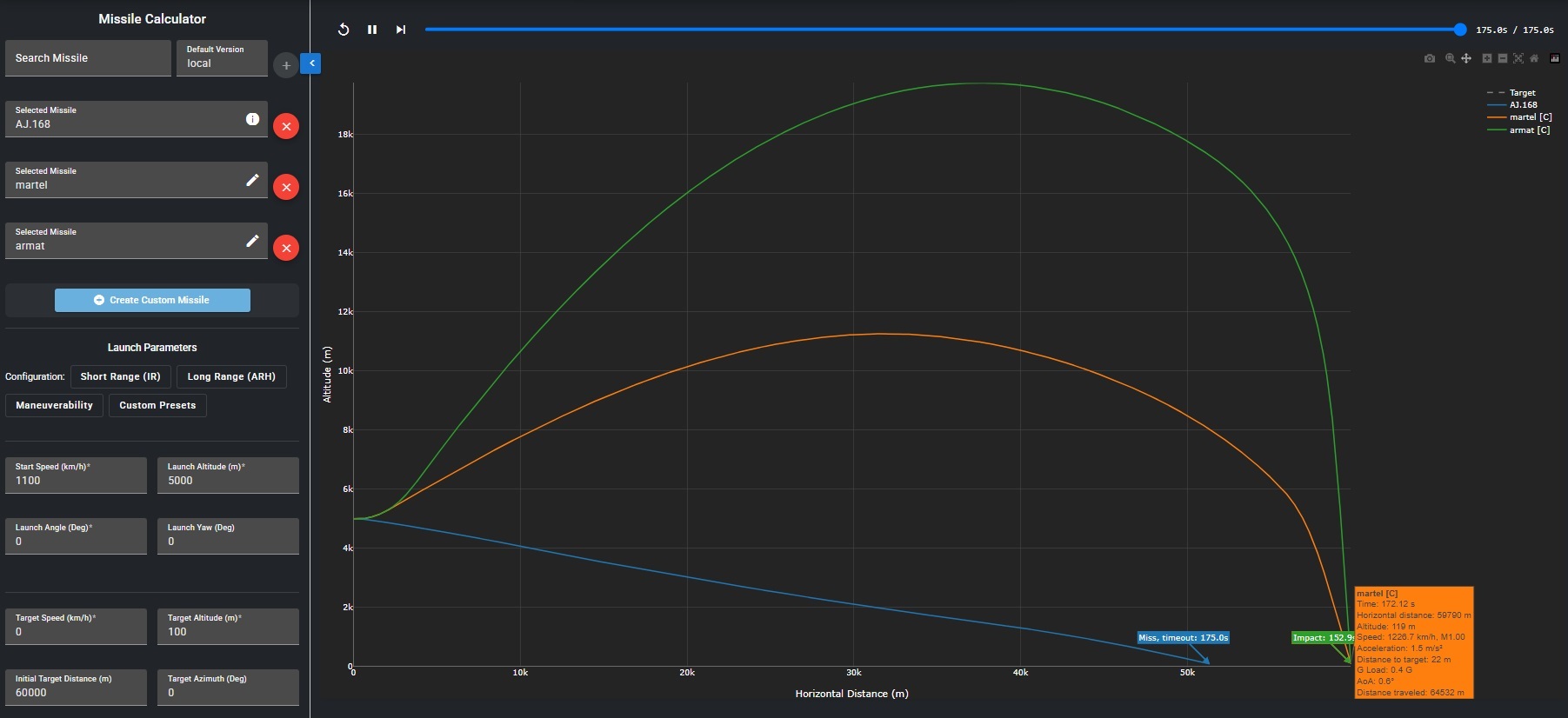Screen dimensions: 1568x718
Task: Click the Autoscale plot icon
Action: (x=1518, y=58)
